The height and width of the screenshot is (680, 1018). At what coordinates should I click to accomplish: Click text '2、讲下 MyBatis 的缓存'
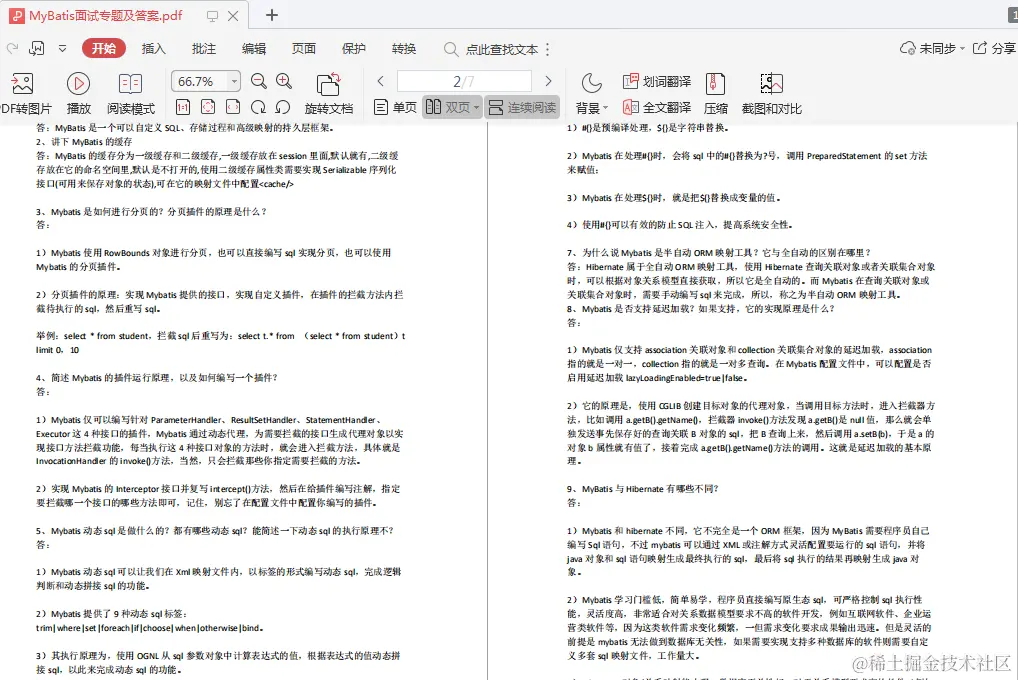pyautogui.click(x=84, y=142)
